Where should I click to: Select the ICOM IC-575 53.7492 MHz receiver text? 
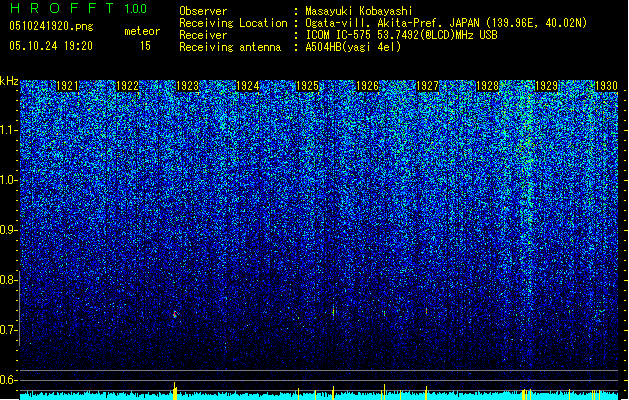[402, 35]
